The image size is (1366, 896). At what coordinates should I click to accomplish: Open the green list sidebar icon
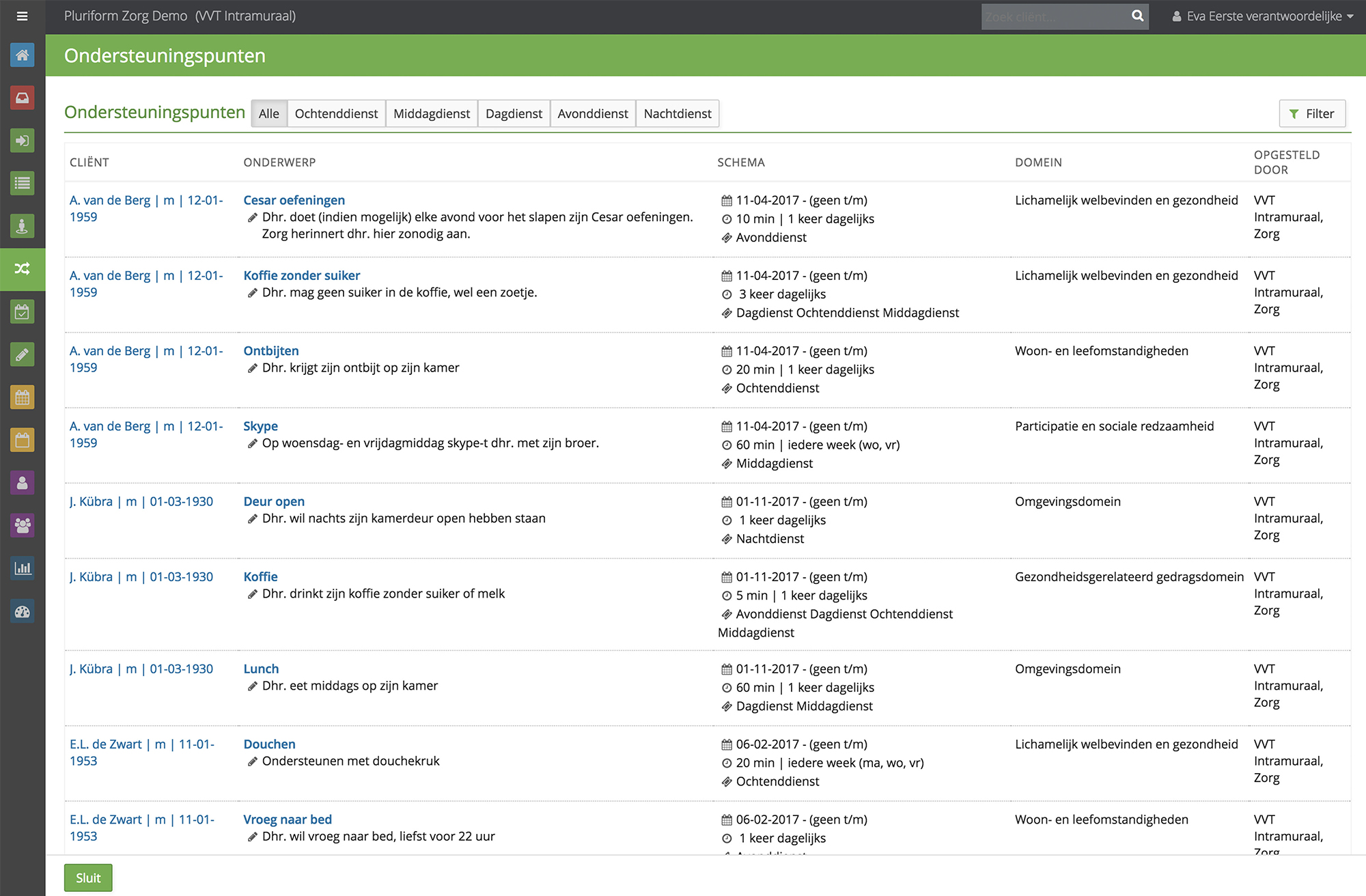click(23, 183)
